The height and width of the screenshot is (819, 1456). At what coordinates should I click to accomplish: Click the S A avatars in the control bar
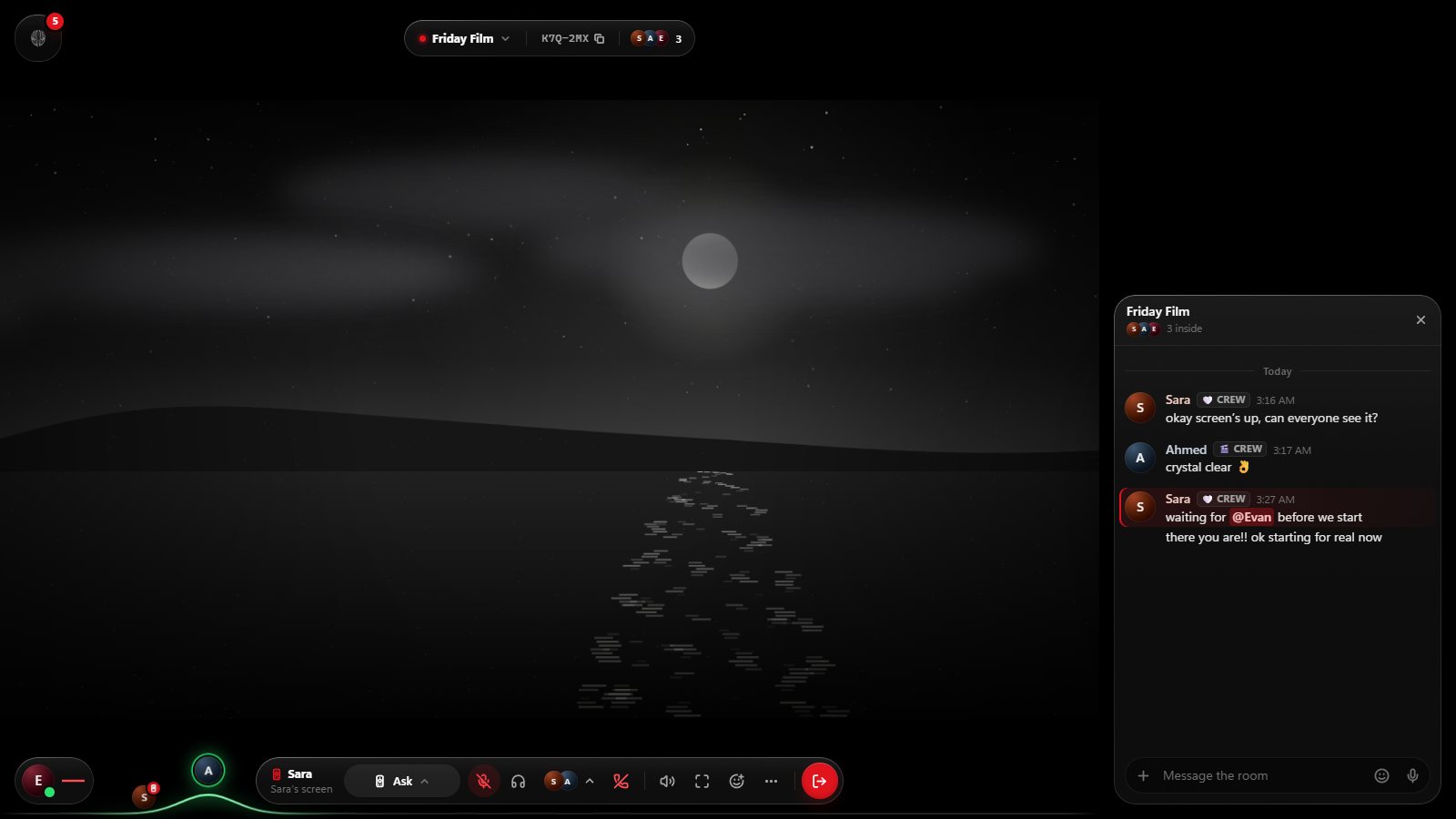click(560, 781)
